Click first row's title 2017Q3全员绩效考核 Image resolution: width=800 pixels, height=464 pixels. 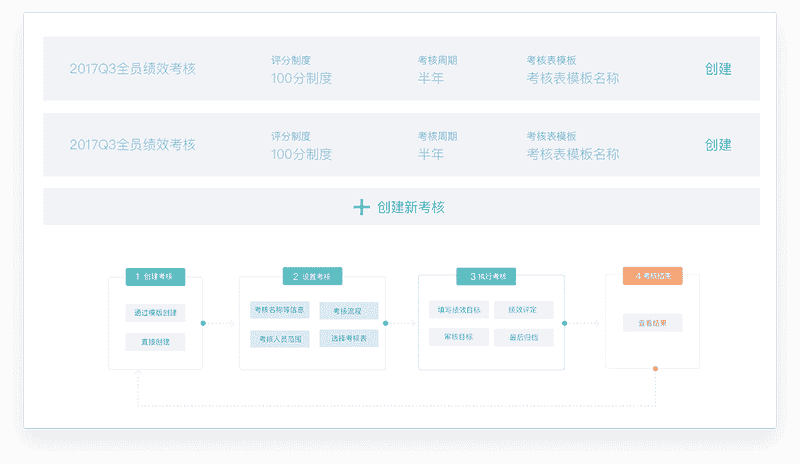coord(133,69)
